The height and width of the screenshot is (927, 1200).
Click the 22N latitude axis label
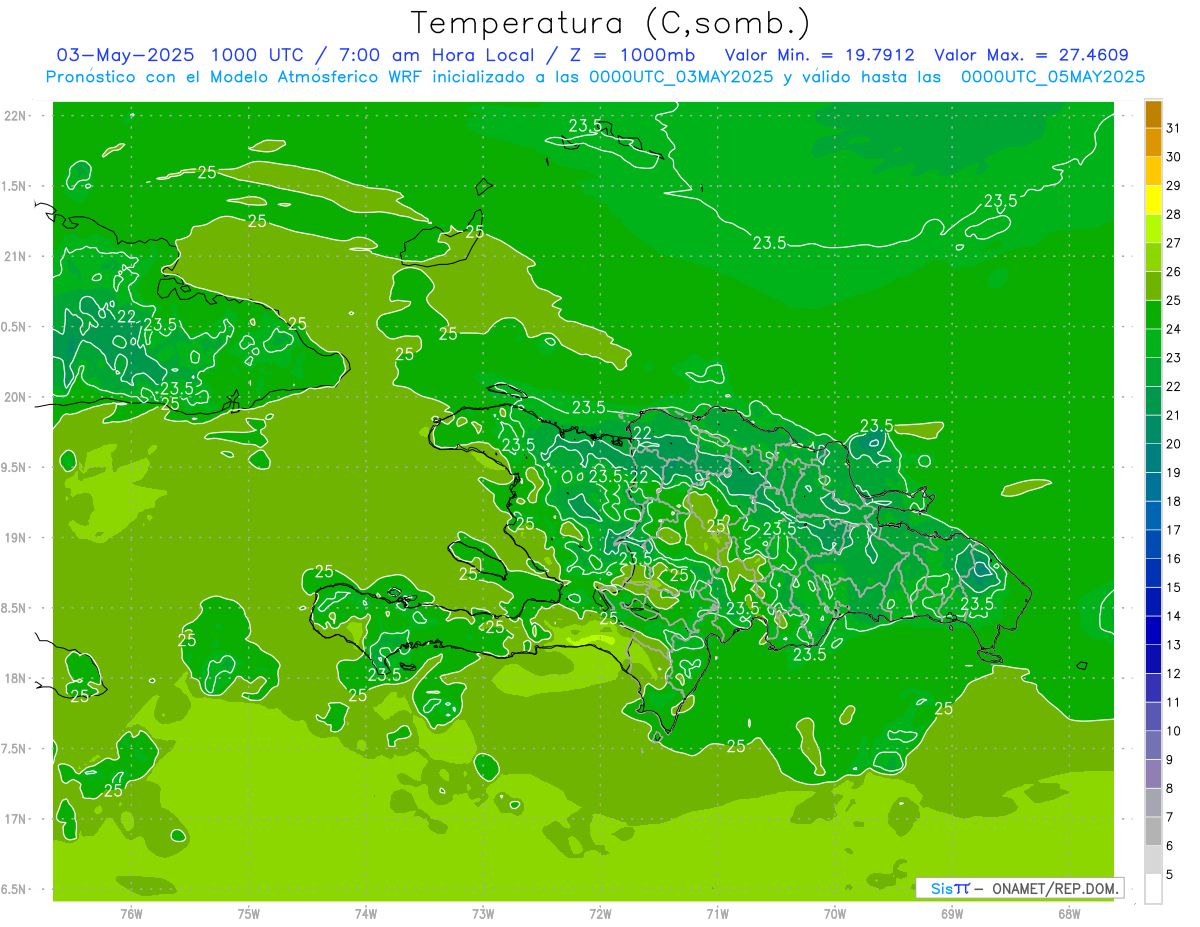point(15,116)
